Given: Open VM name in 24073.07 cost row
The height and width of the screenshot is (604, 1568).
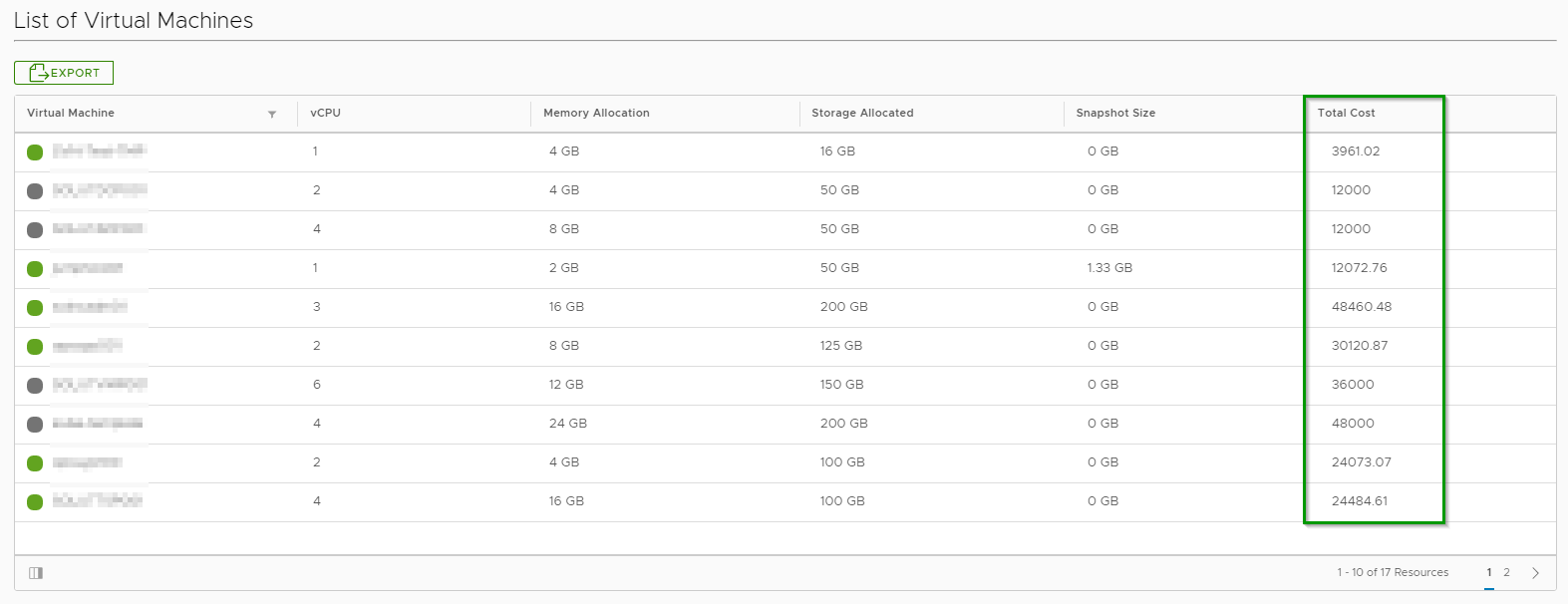Looking at the screenshot, I should (x=88, y=462).
